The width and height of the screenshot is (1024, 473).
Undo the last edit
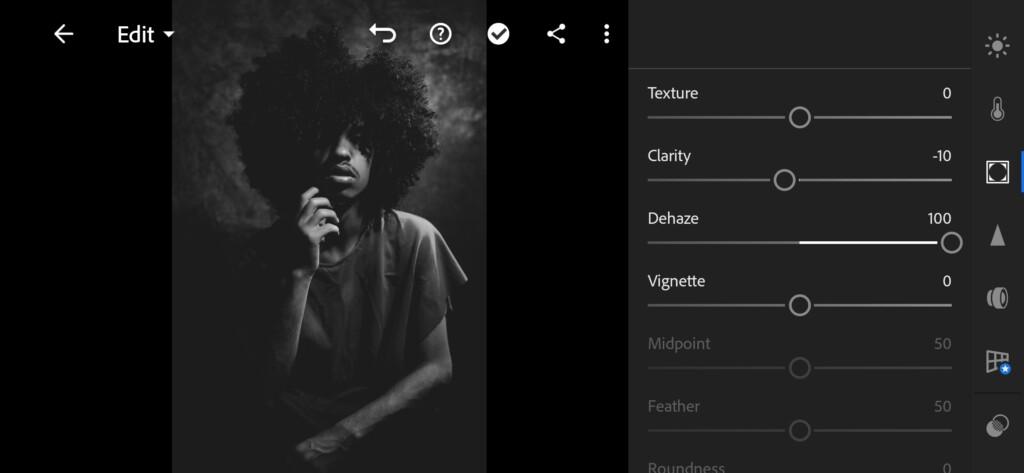383,33
